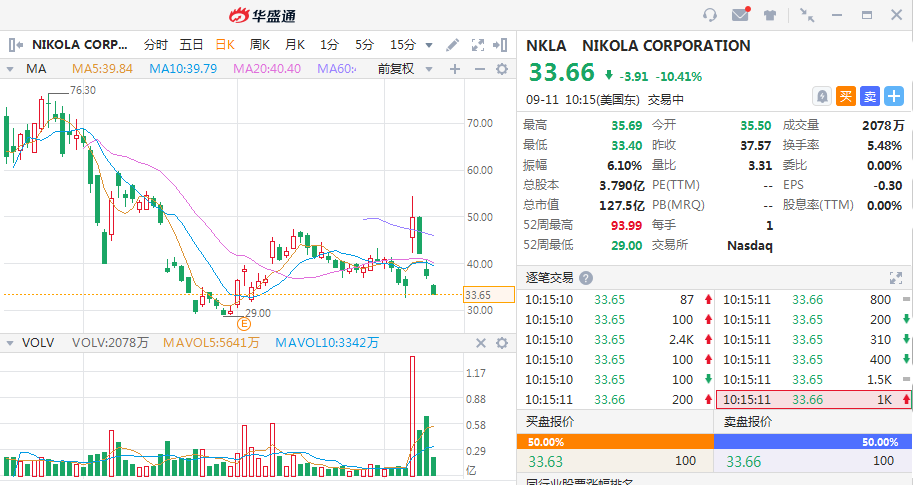Collapse the MA indicator triangle
The image size is (913, 485).
point(10,69)
